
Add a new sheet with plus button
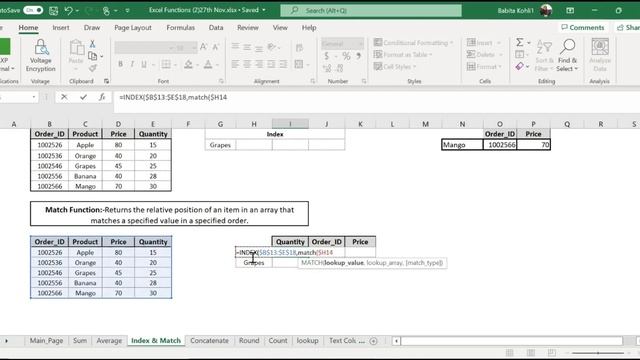[373, 341]
